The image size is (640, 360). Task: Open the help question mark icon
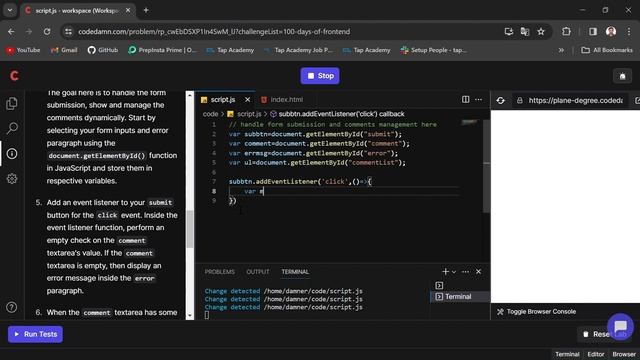pyautogui.click(x=12, y=307)
